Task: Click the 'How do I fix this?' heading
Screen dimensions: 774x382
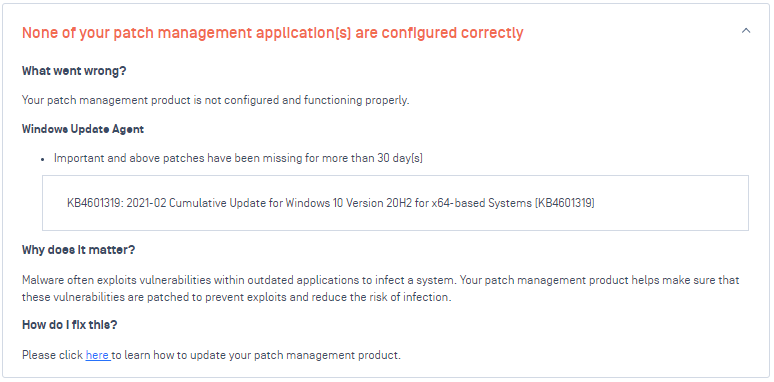Action: [x=70, y=325]
